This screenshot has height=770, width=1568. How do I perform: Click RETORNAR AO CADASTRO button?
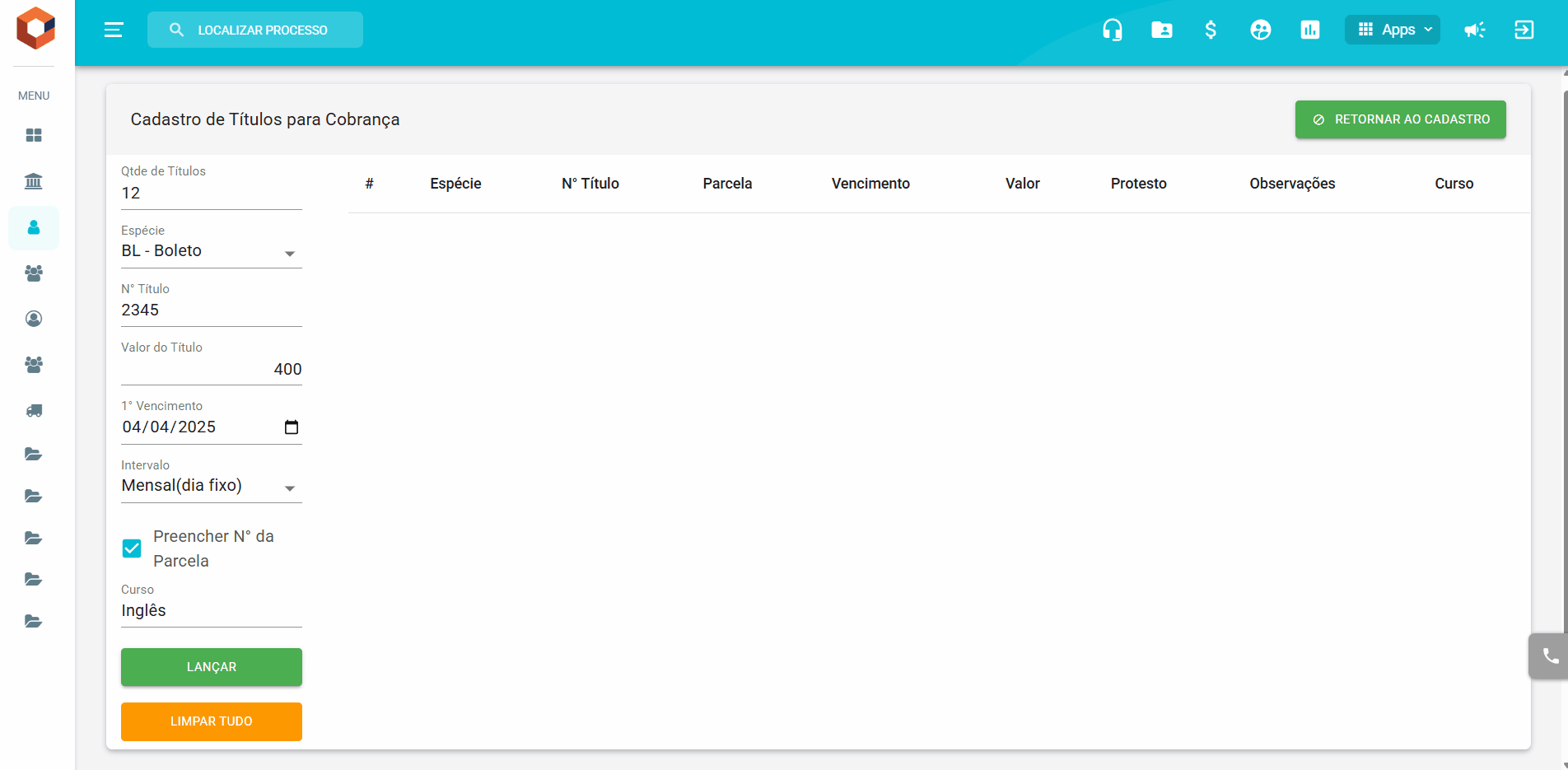(x=1400, y=119)
